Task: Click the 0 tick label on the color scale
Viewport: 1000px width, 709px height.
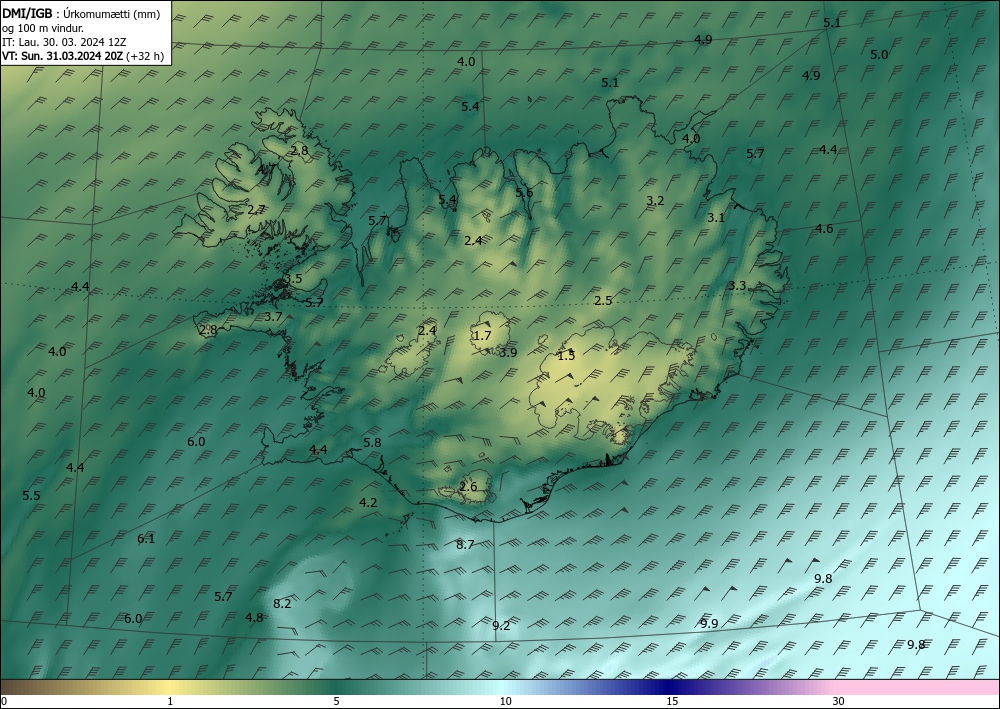Action: (4, 702)
